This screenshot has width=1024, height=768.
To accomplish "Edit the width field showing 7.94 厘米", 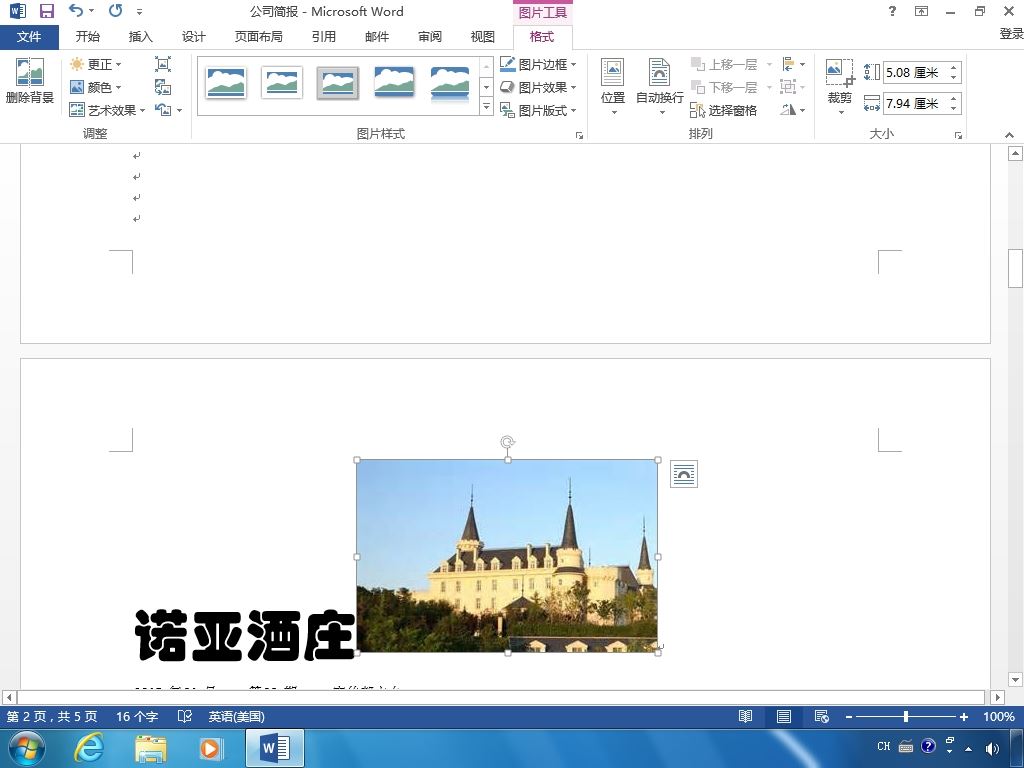I will click(914, 103).
